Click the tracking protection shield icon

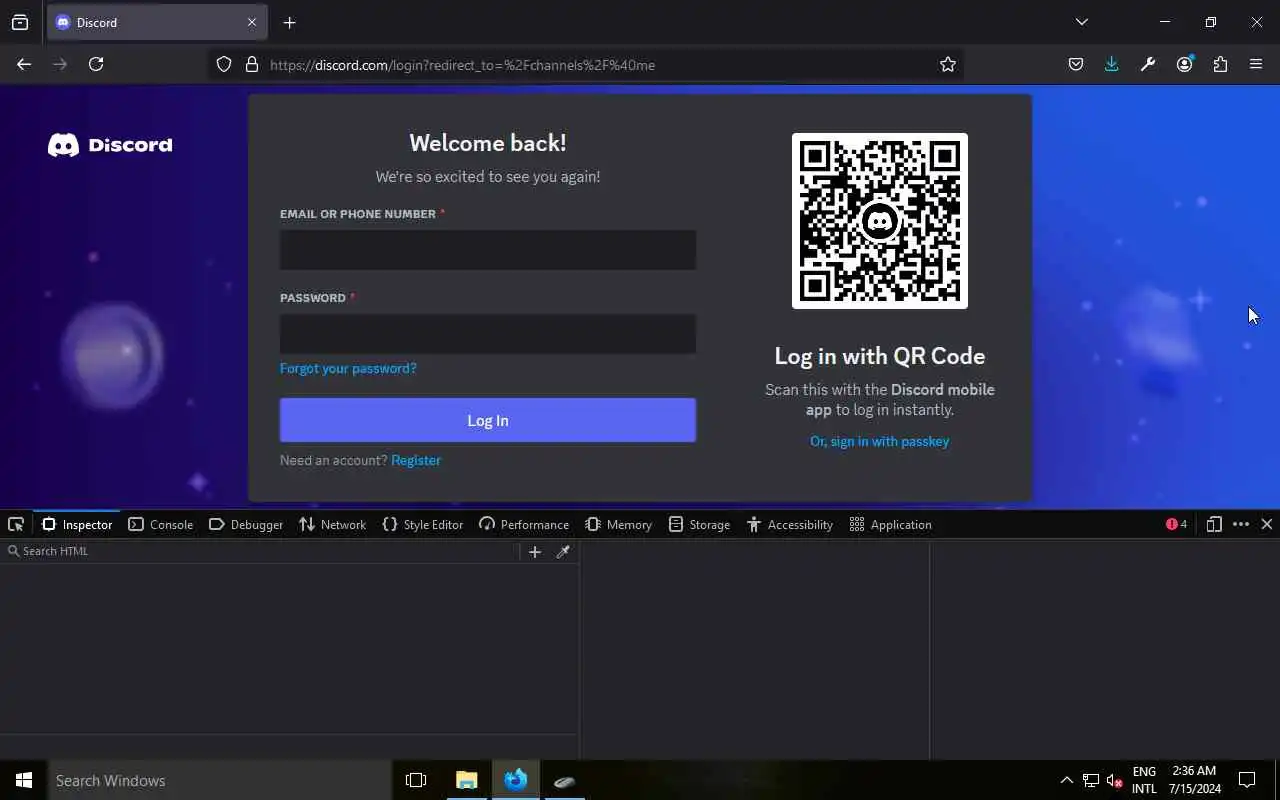pyautogui.click(x=224, y=64)
